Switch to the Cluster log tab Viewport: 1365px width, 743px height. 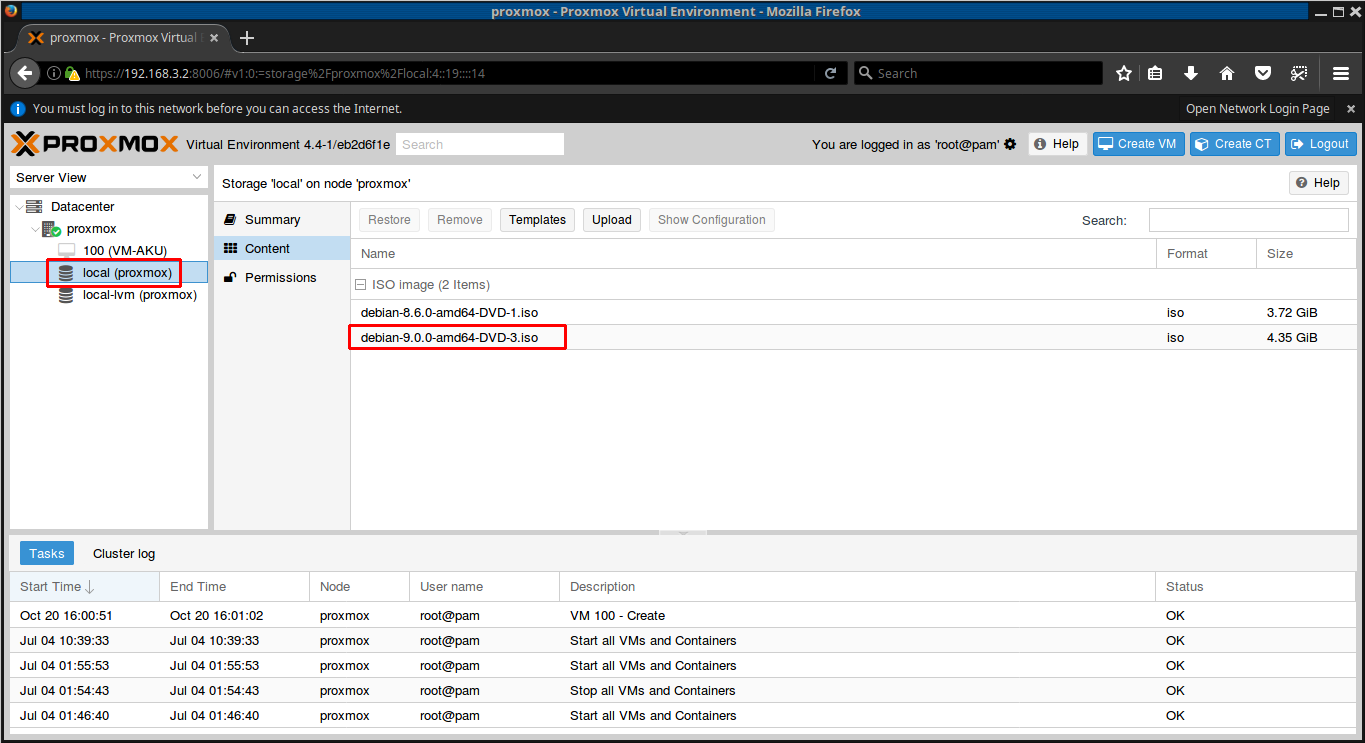click(124, 553)
